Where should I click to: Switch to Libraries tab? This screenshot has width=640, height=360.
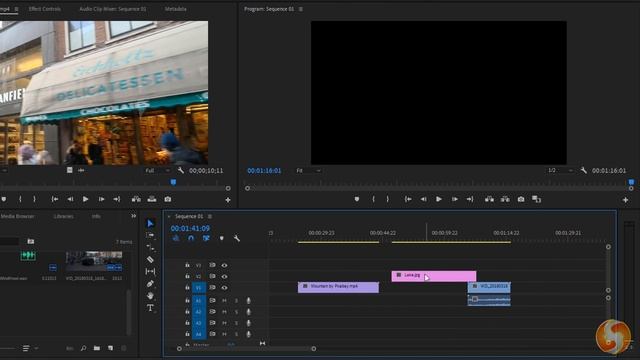(x=64, y=216)
